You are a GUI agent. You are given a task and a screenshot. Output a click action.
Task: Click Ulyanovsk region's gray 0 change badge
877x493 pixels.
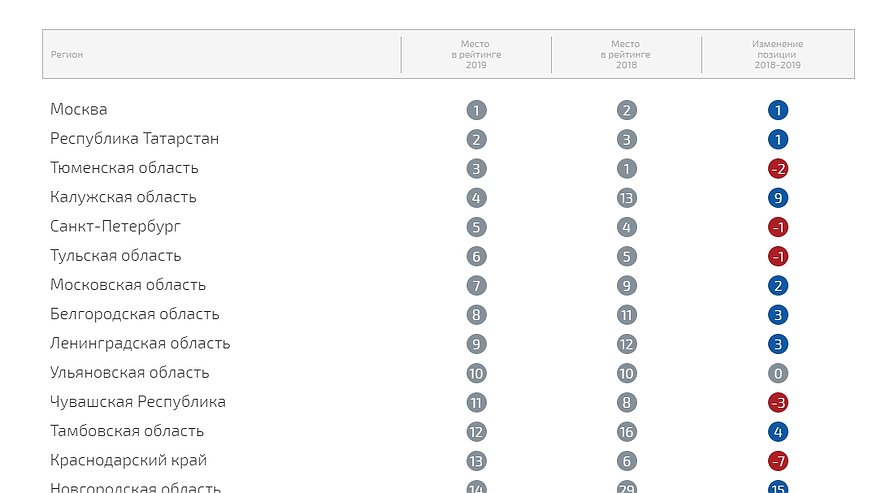(778, 373)
